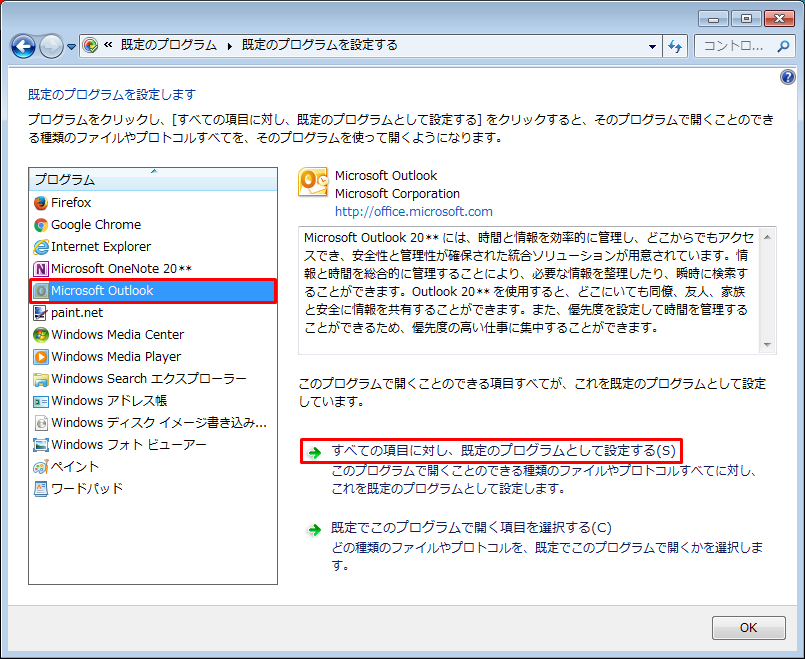
Task: Click 既定でこのプログラムで開く項目を選択する(C)
Action: tap(471, 528)
